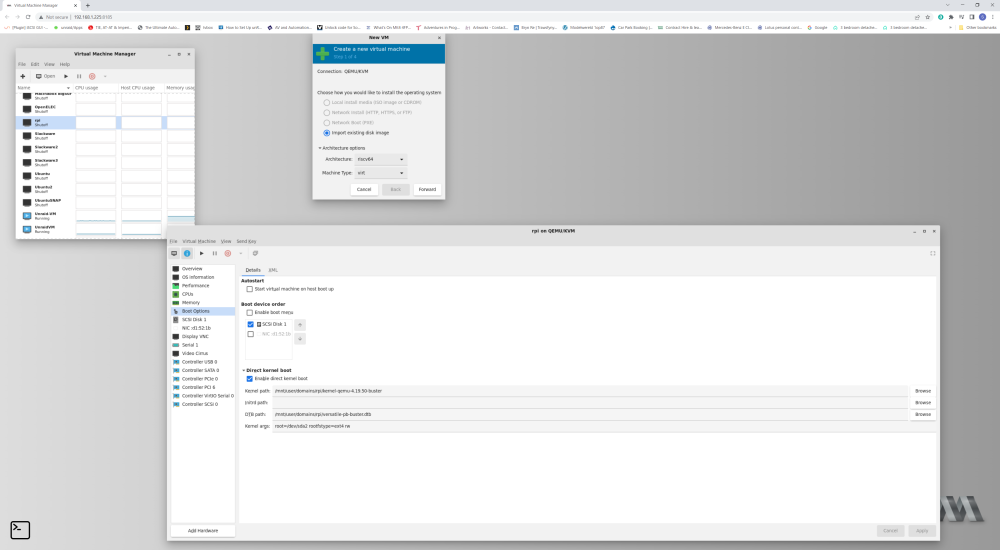Screen dimensions: 1000x550
Task: Select Performance in hardware list
Action: coord(203,285)
